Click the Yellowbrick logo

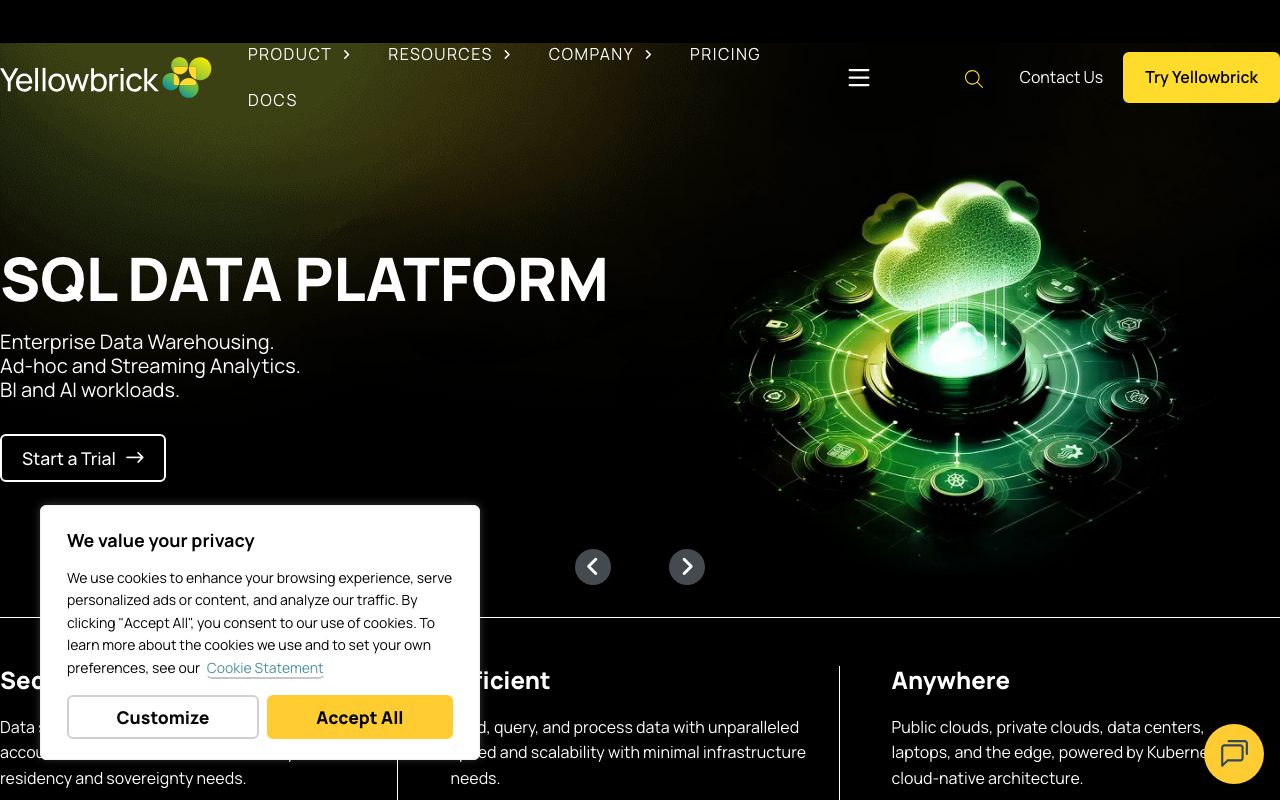click(x=106, y=78)
